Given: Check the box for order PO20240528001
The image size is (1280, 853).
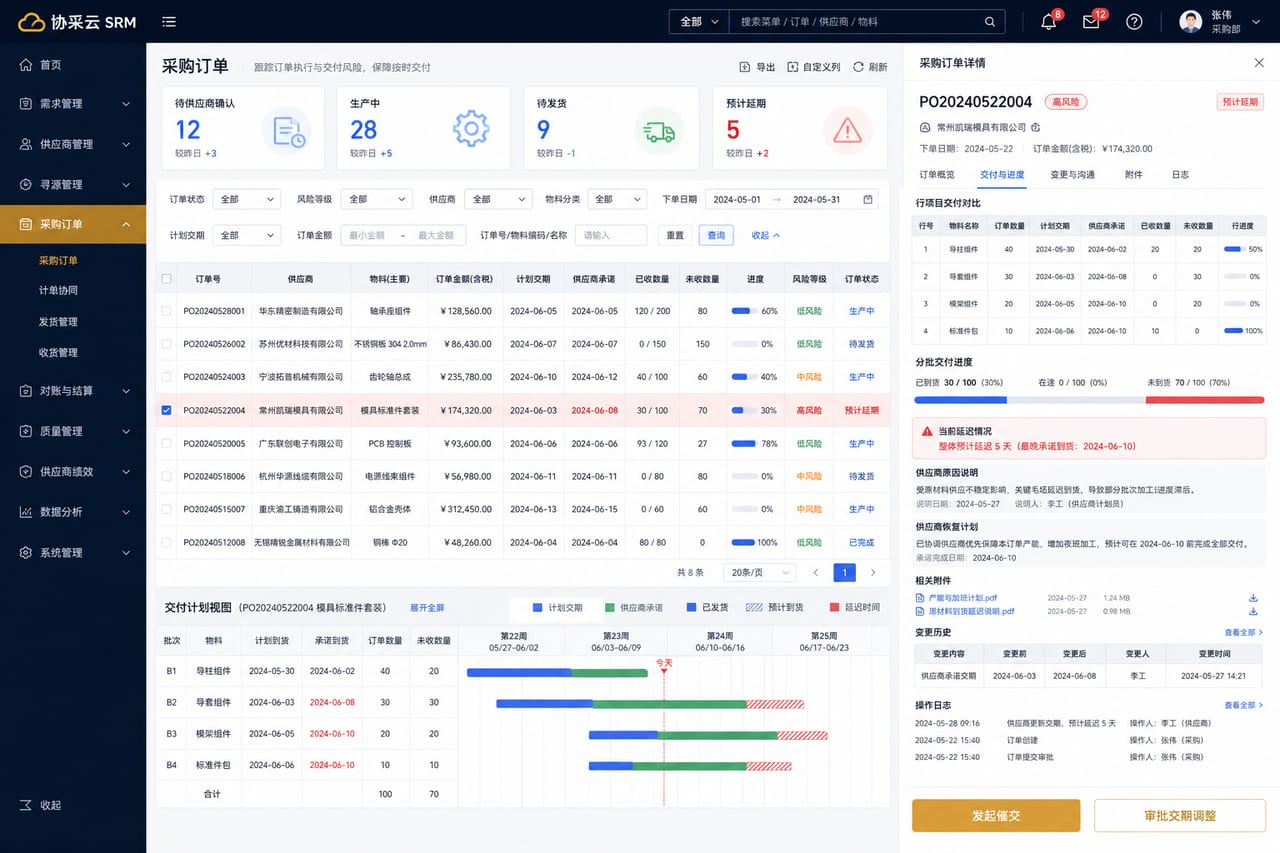Looking at the screenshot, I should click(167, 311).
